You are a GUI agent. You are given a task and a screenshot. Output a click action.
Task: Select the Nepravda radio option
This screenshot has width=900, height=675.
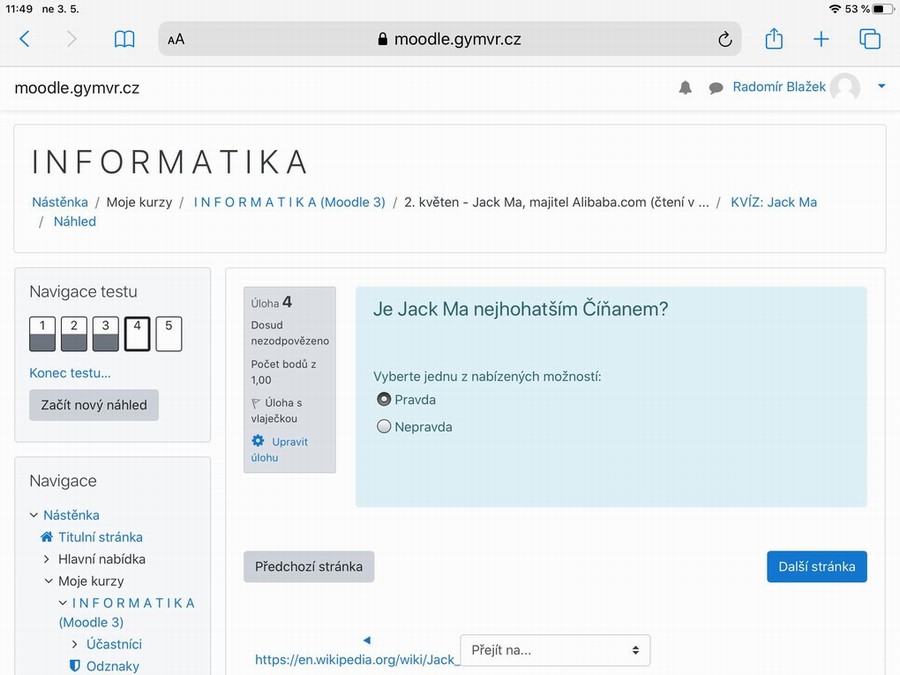pos(384,426)
